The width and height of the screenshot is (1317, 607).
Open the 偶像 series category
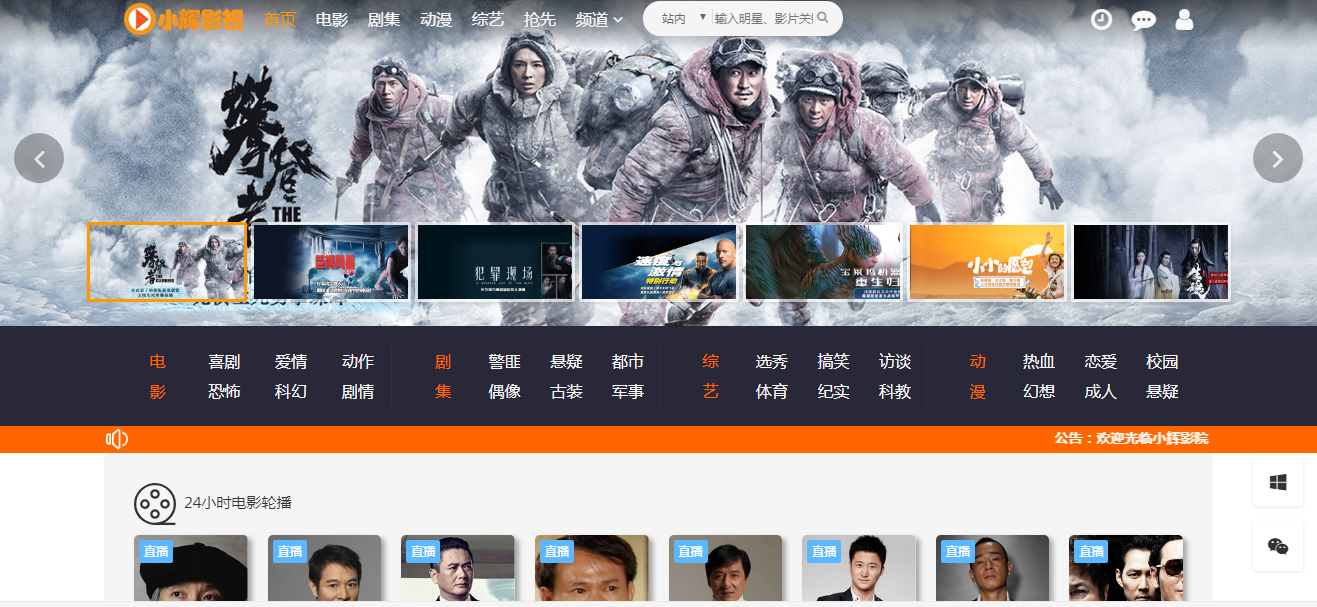[x=504, y=392]
